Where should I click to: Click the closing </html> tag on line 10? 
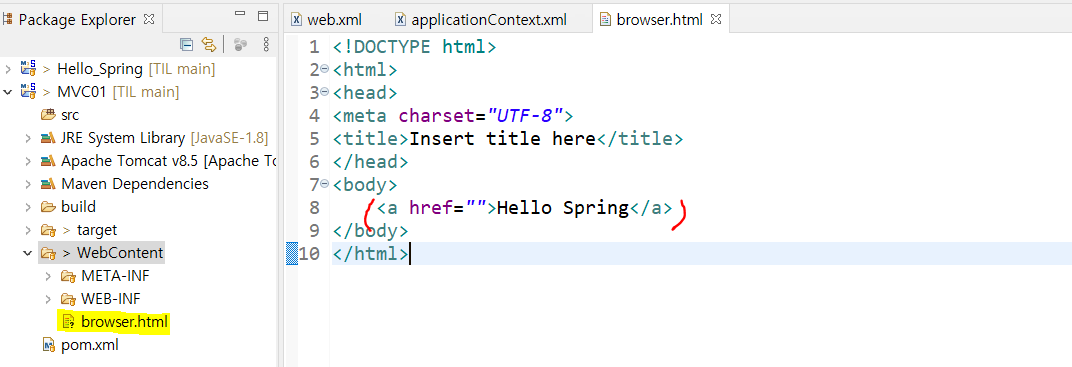(x=371, y=254)
